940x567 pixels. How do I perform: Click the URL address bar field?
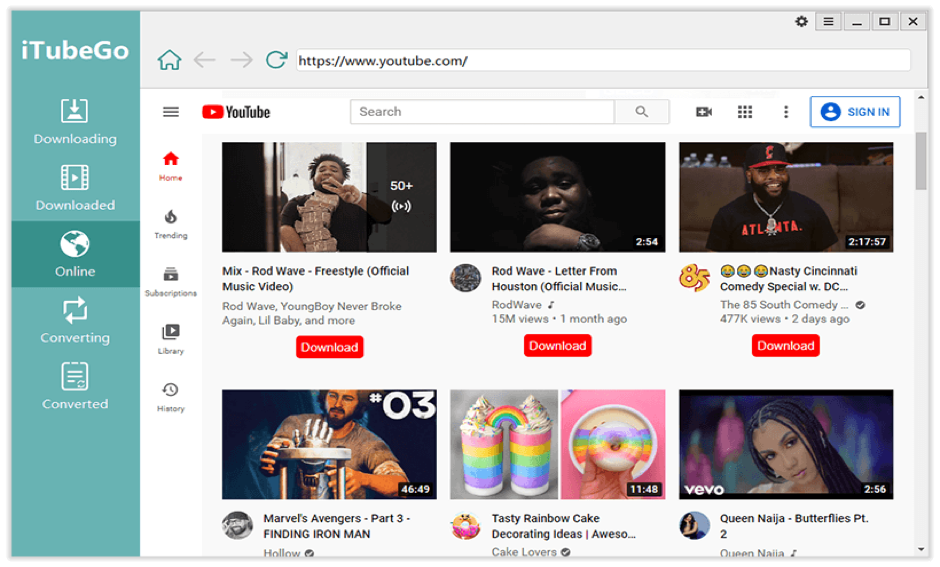coord(603,60)
